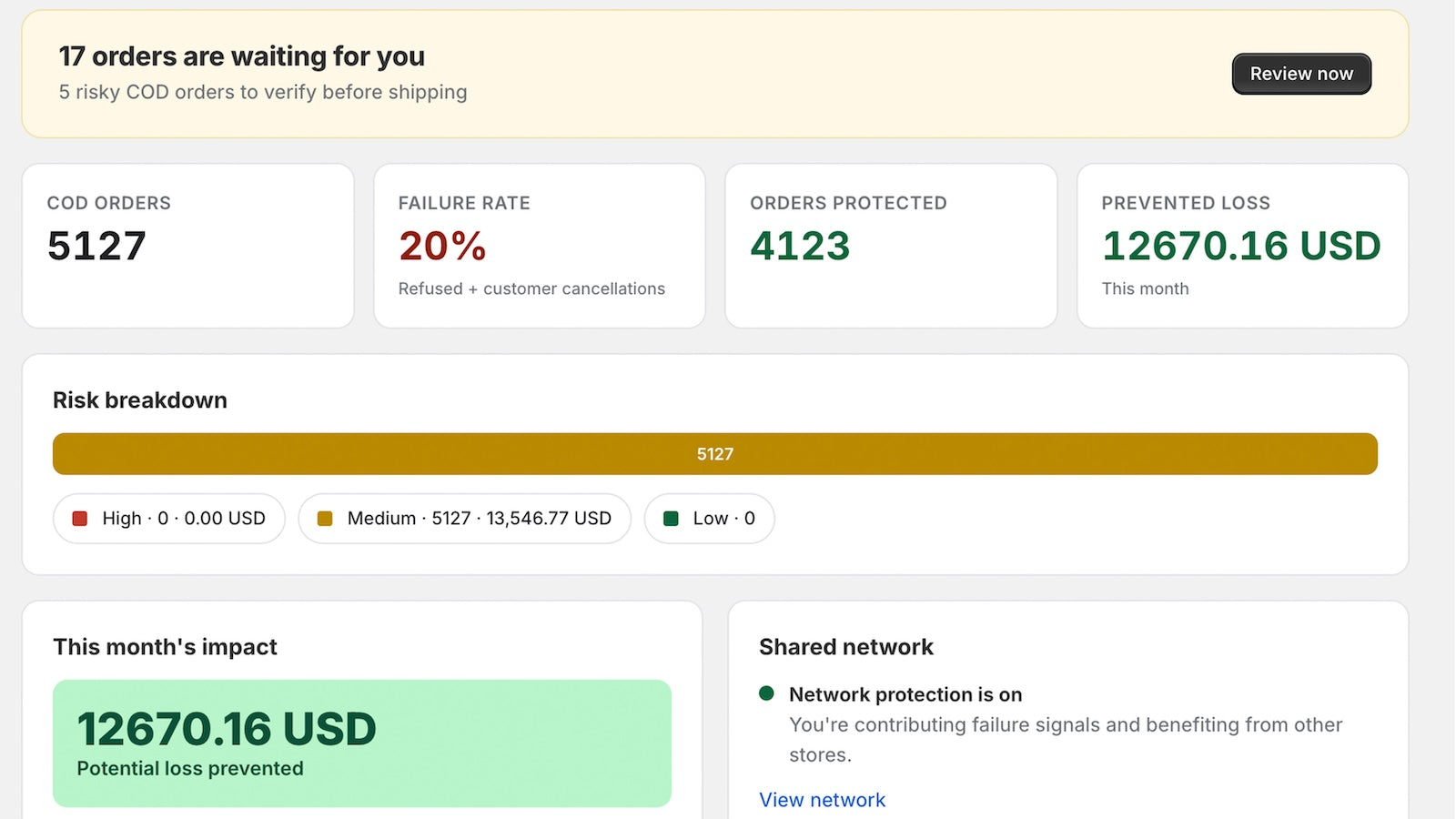Open the Orders Protected card

coord(891,246)
